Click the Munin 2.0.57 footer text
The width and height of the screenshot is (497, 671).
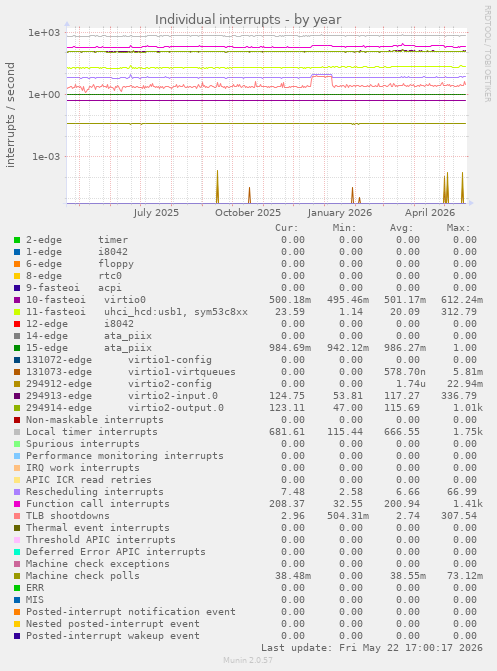[x=248, y=660]
